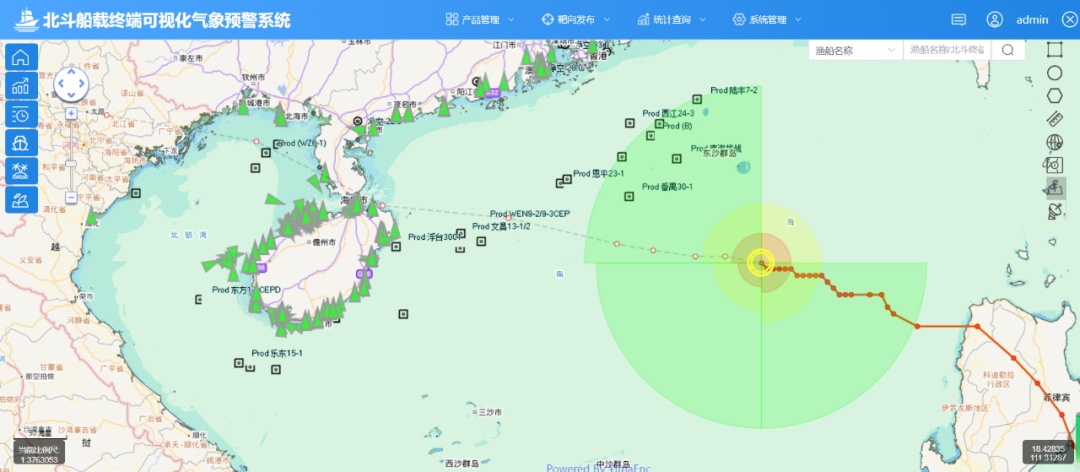Click the typhoon current position marker
Image resolution: width=1080 pixels, height=472 pixels.
click(761, 263)
